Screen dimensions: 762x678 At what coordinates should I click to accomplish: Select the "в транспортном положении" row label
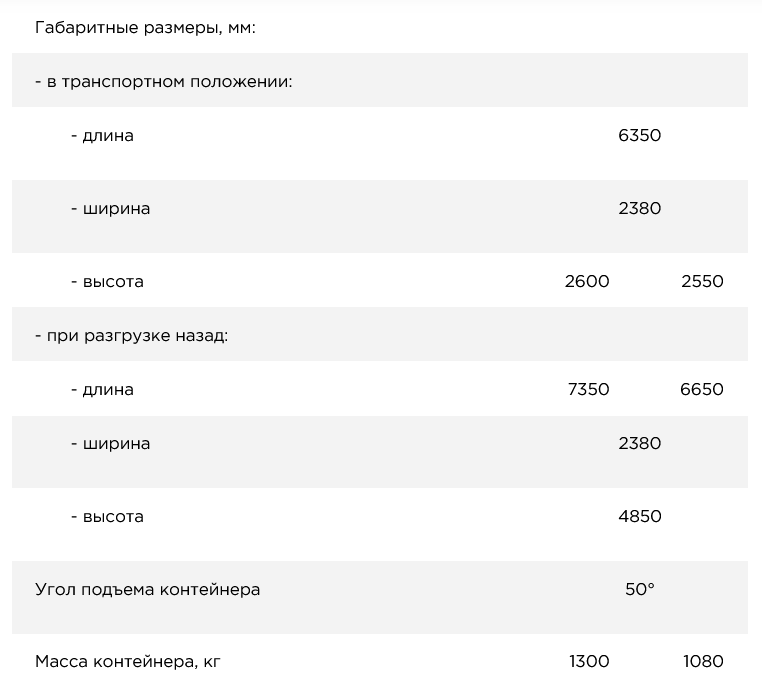click(164, 81)
